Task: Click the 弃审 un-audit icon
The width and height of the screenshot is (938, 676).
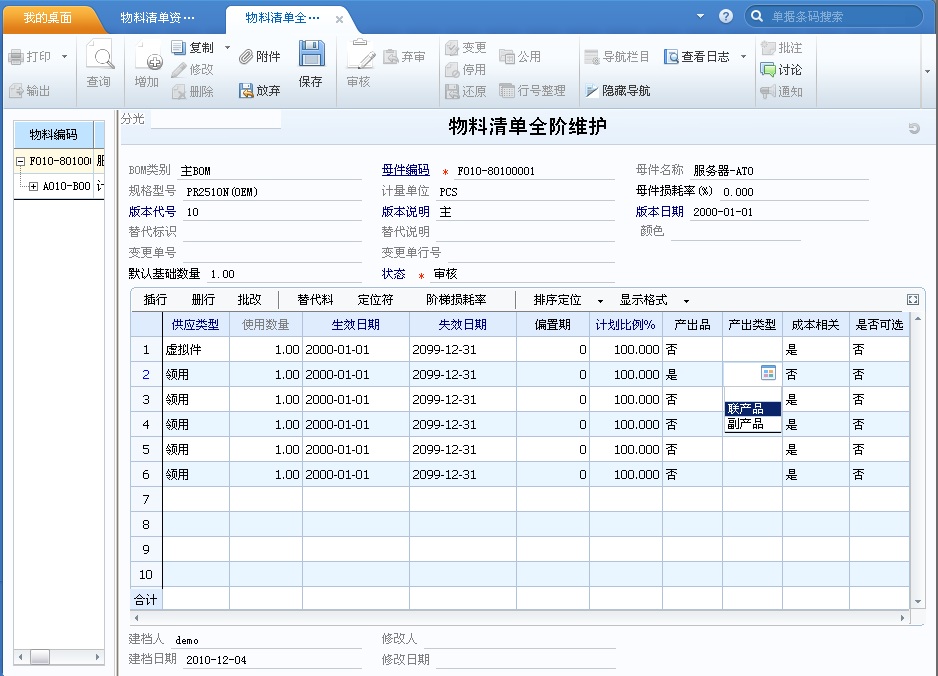Action: [x=390, y=56]
